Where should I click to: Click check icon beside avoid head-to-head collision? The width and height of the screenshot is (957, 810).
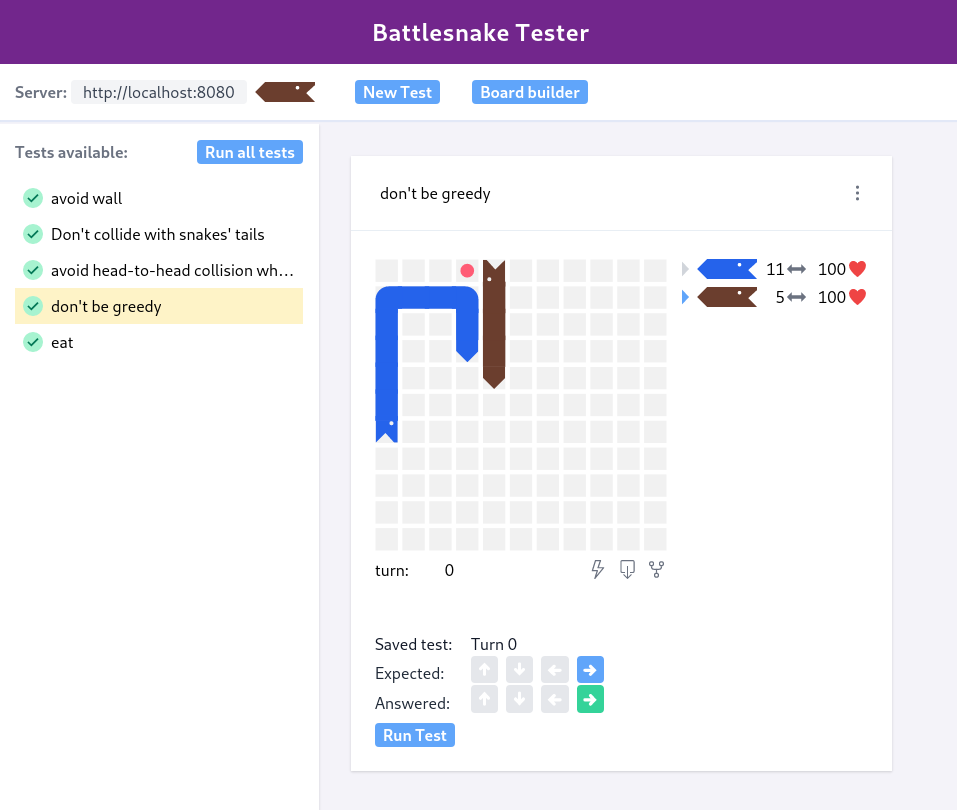33,270
